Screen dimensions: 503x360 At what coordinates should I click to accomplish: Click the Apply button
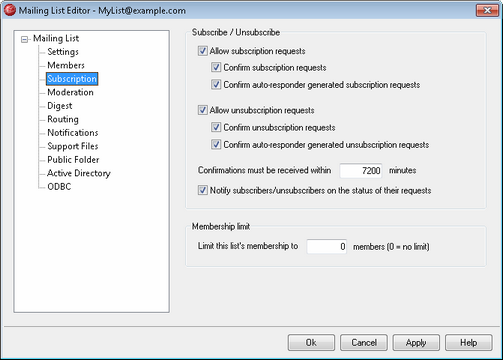(416, 343)
